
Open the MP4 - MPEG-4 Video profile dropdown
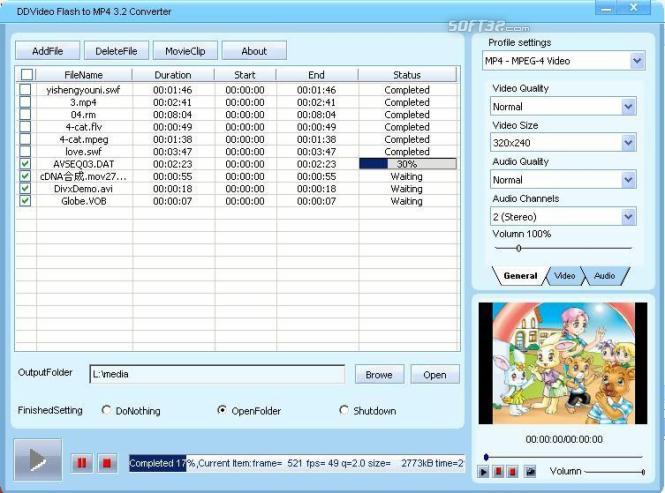tap(637, 61)
